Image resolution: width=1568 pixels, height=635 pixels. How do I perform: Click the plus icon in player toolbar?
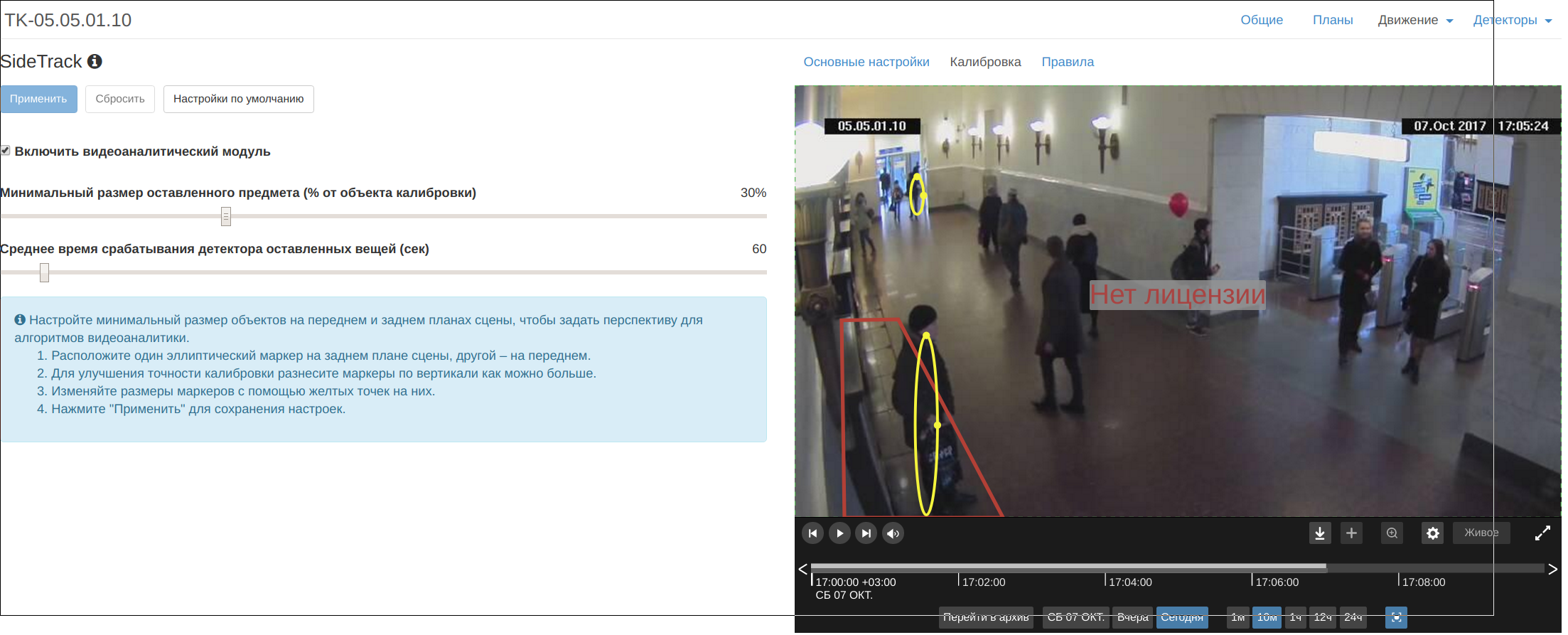tap(1352, 533)
